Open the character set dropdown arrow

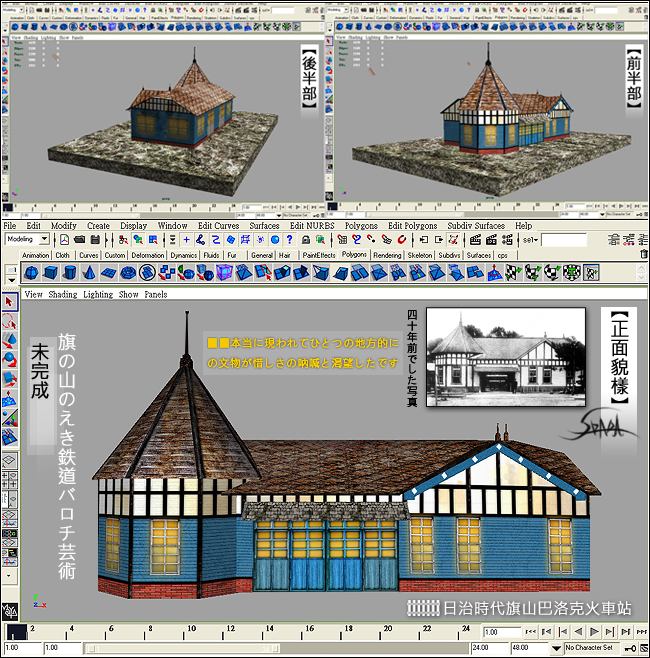coord(556,648)
